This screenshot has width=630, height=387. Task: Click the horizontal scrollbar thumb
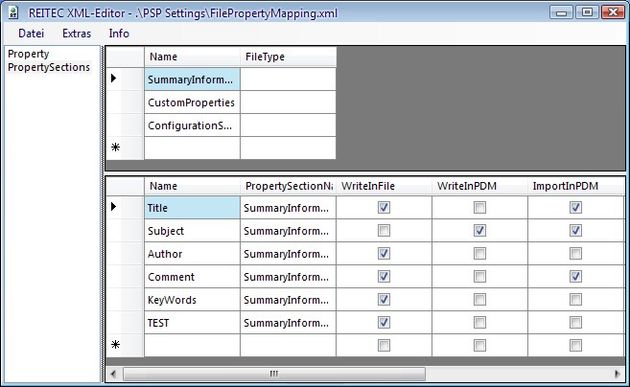pyautogui.click(x=274, y=374)
